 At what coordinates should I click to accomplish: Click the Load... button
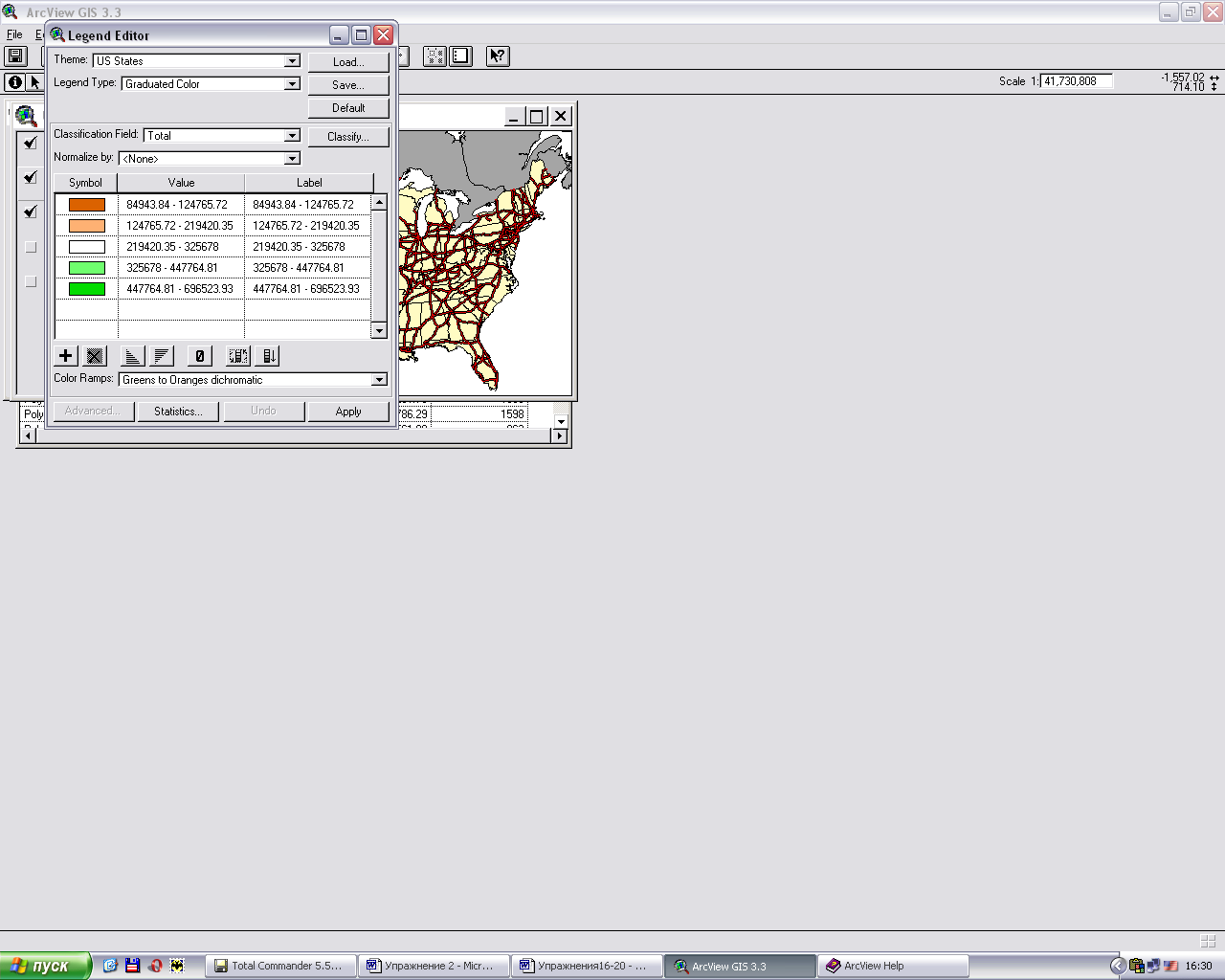(348, 62)
